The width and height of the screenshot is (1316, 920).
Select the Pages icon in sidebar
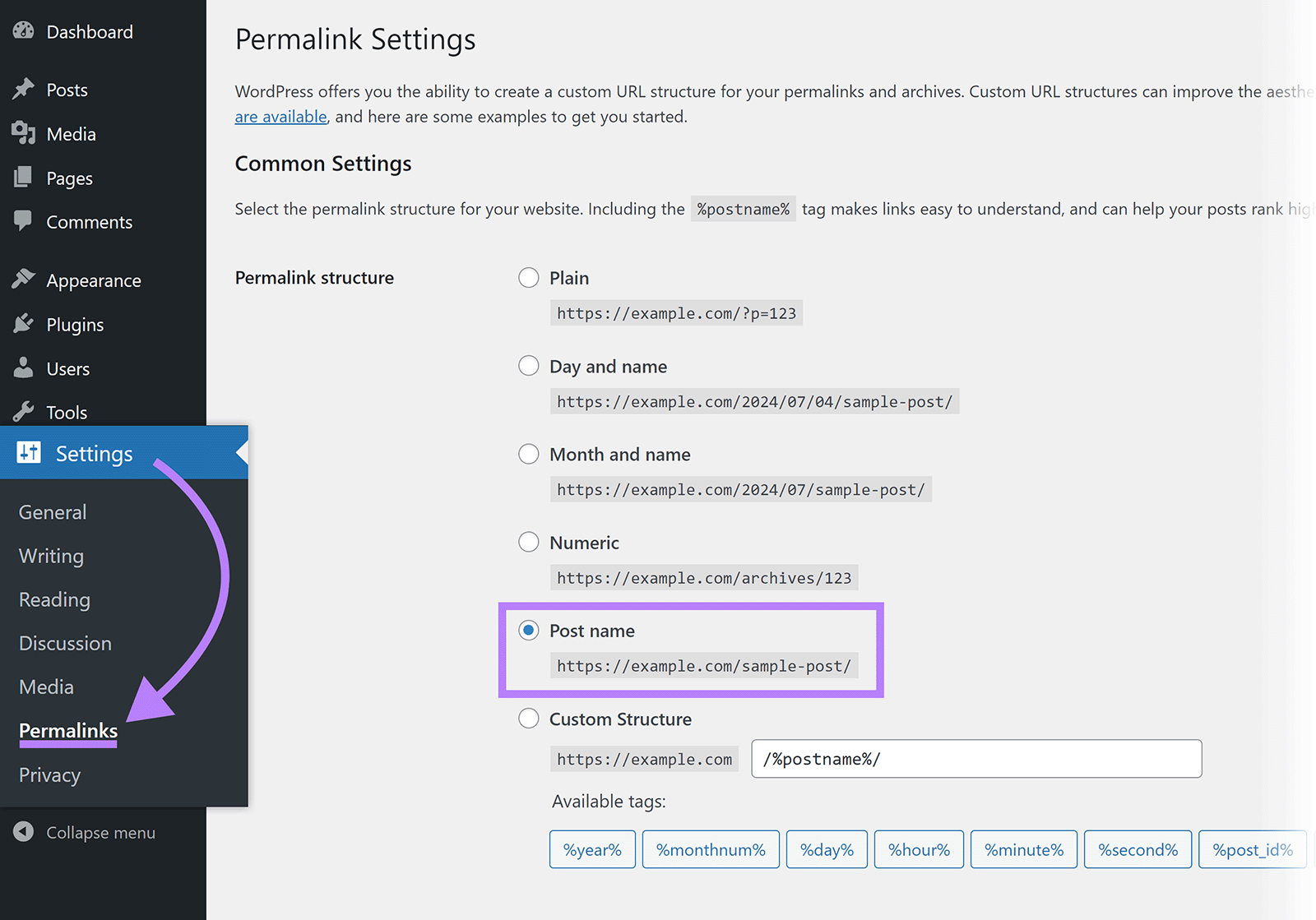[23, 178]
